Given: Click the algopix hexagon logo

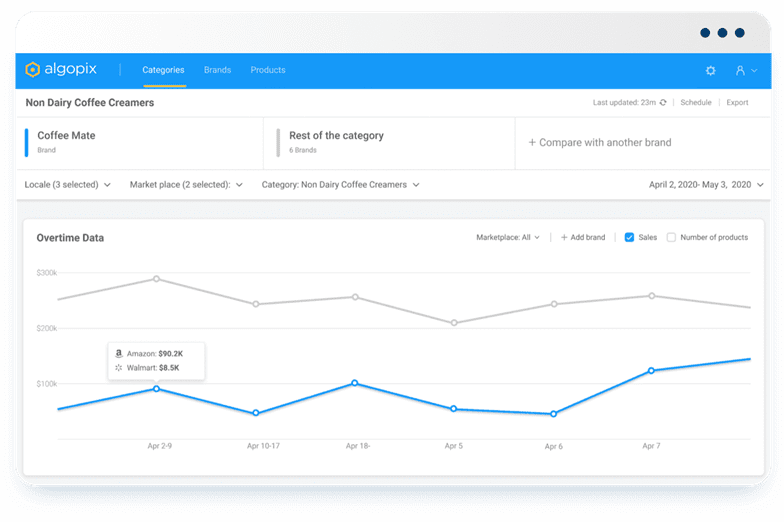Looking at the screenshot, I should coord(32,70).
